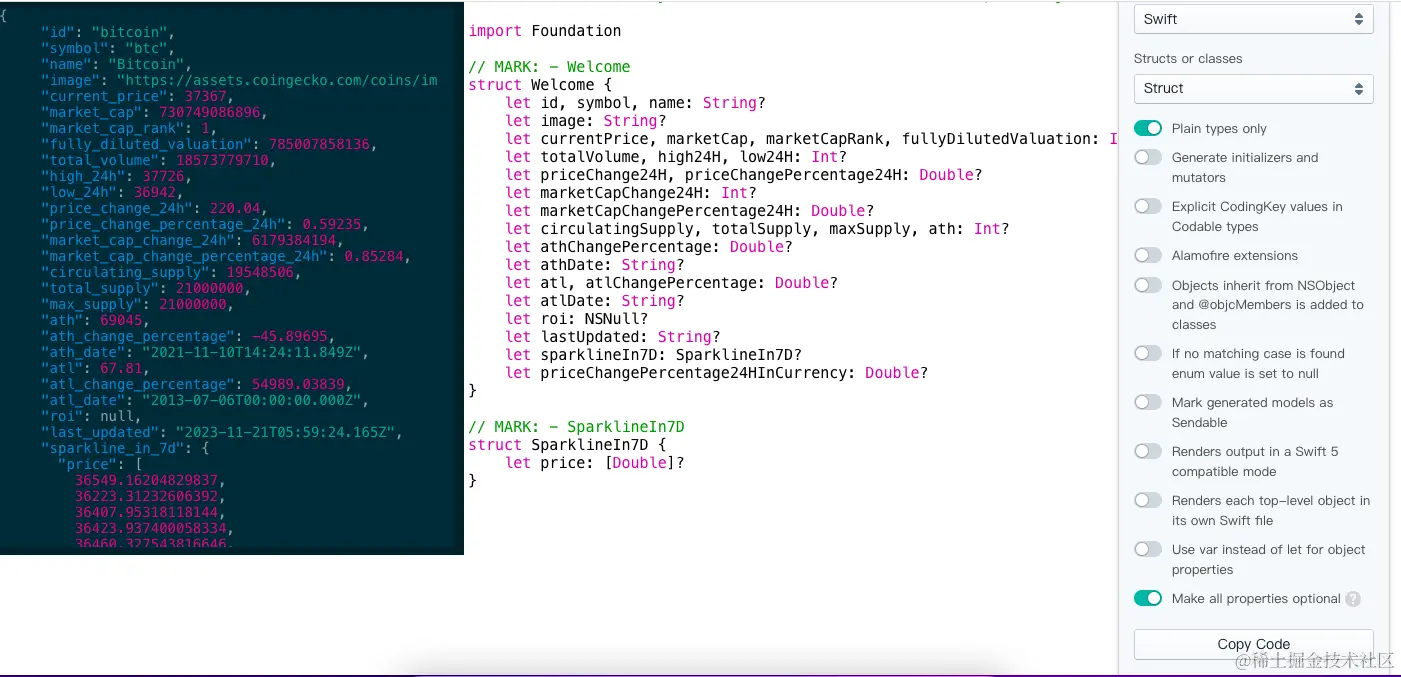Enable Objects inherit from NSObject toggle
The height and width of the screenshot is (677, 1401).
1148,285
